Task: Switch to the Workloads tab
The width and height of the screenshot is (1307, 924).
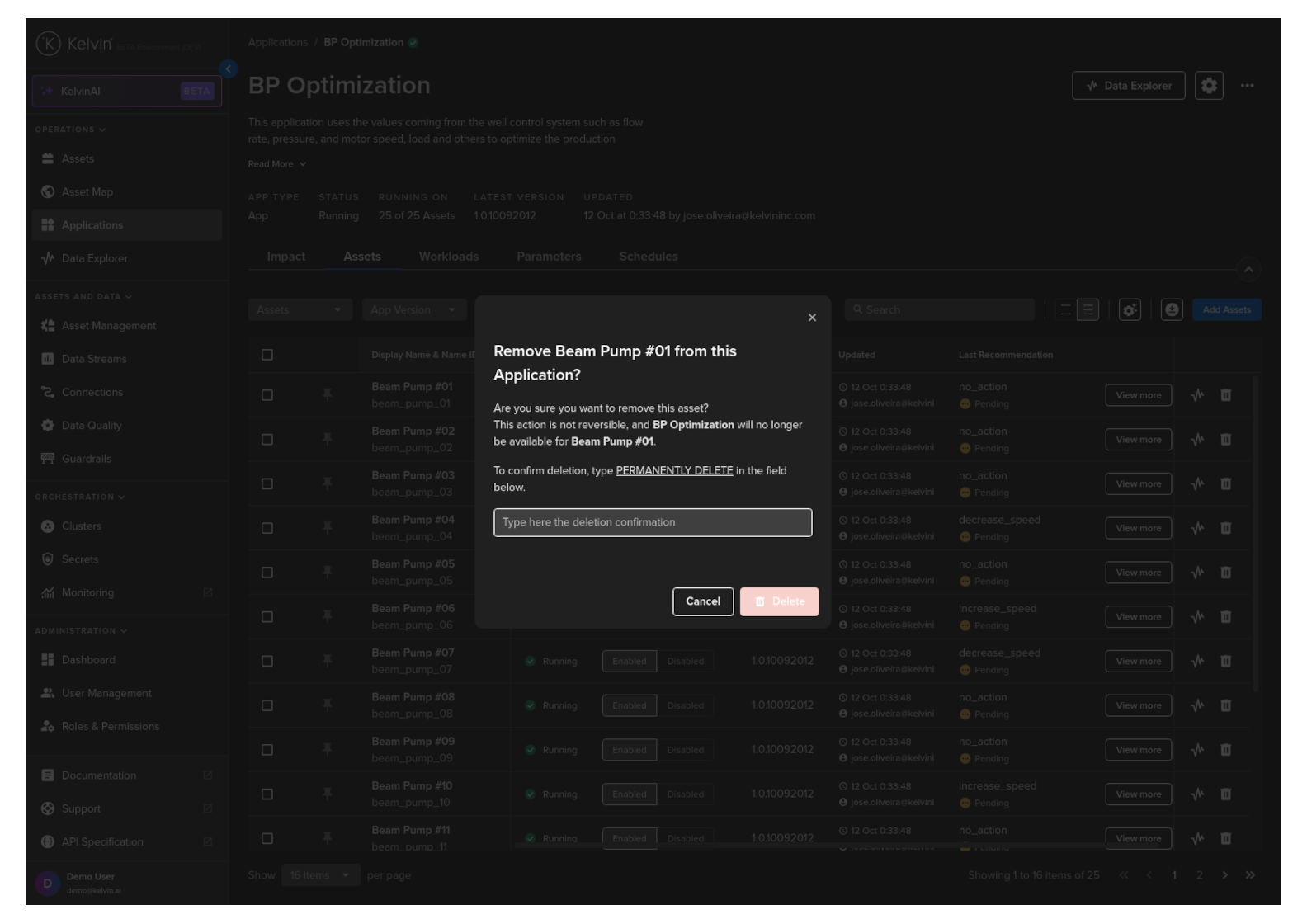Action: click(x=448, y=257)
